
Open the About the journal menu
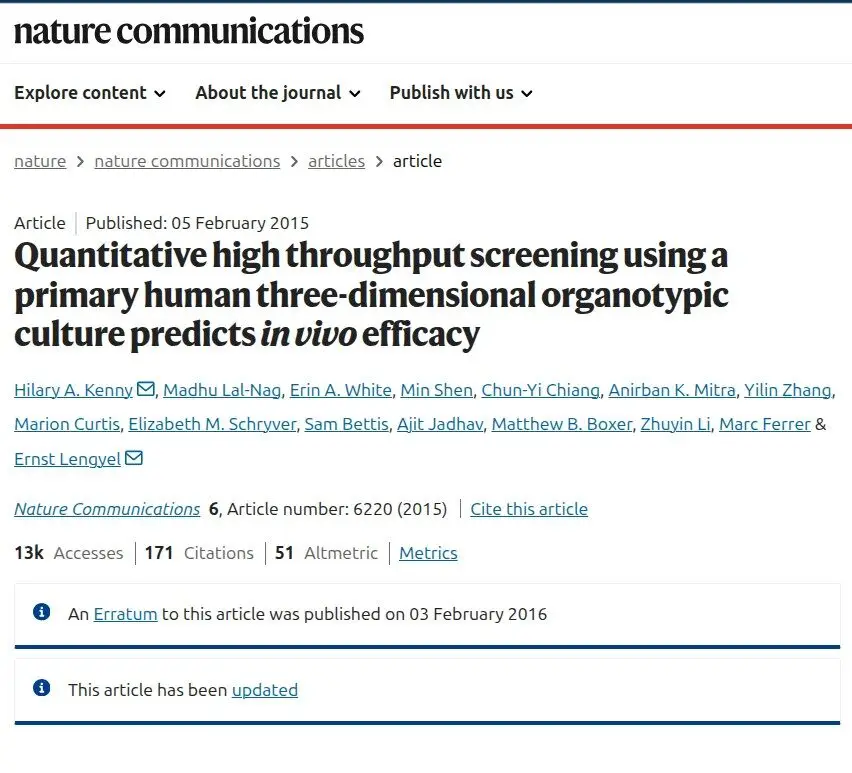pos(278,93)
